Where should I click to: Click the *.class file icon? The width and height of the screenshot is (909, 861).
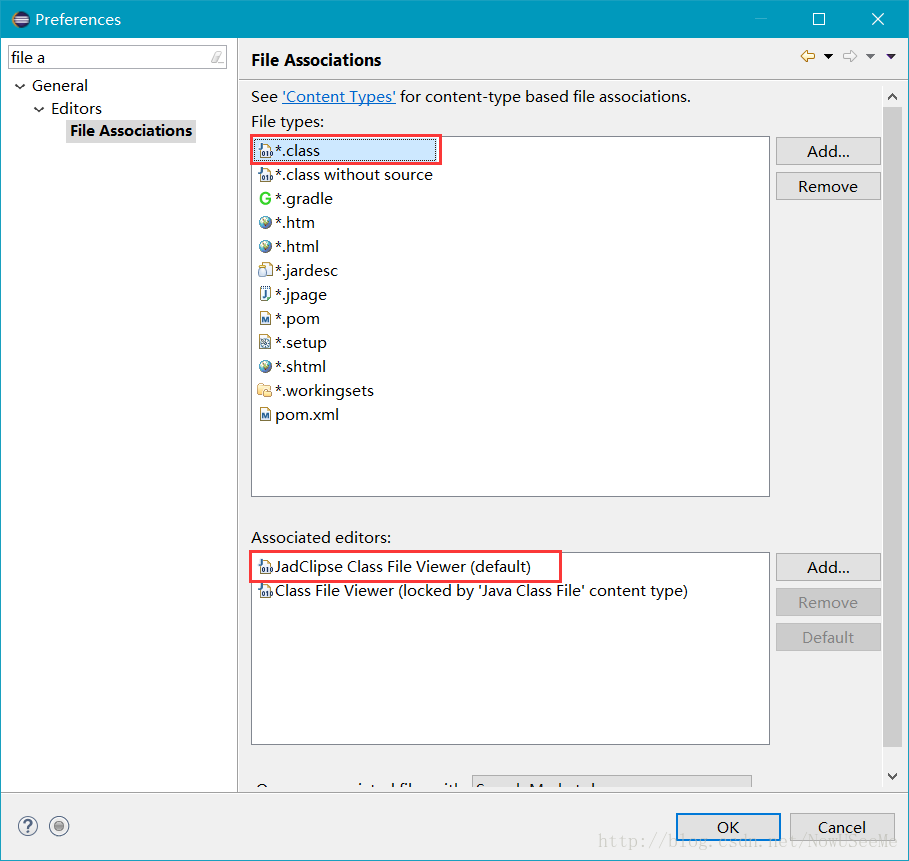point(266,151)
